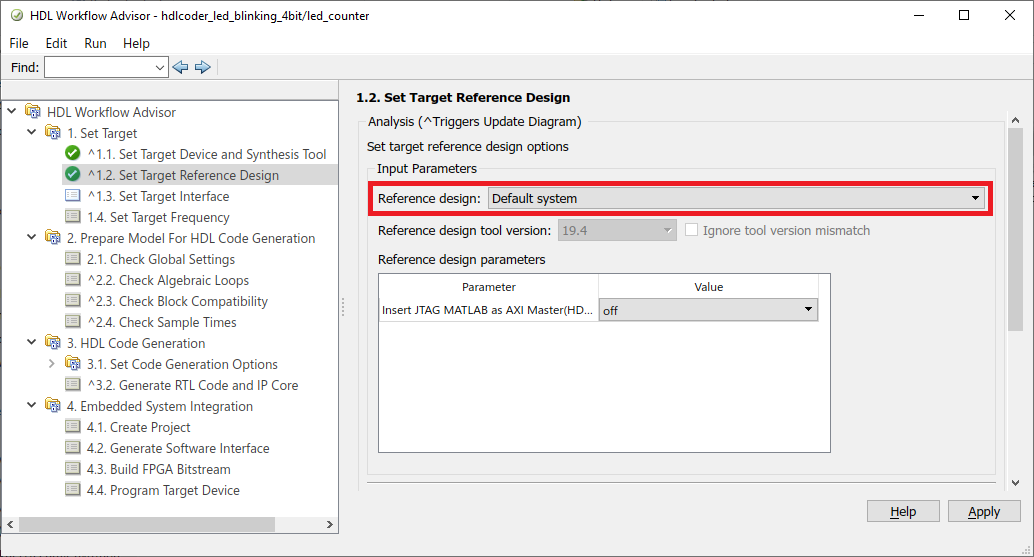Click green check icon of task 1.1
The height and width of the screenshot is (557, 1034).
point(73,154)
